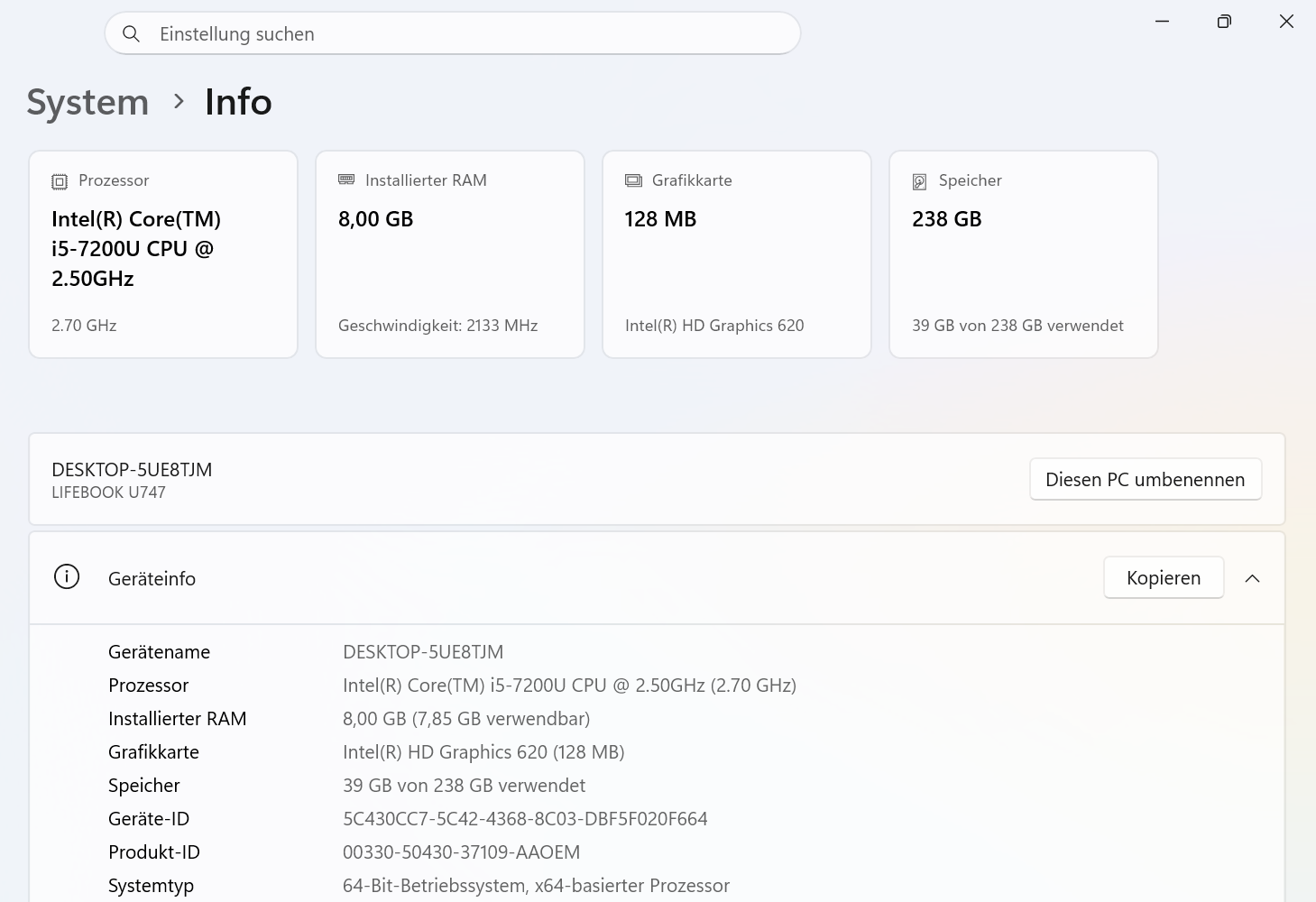Click the Grafikkarte display icon
This screenshot has width=1316, height=902.
(633, 180)
